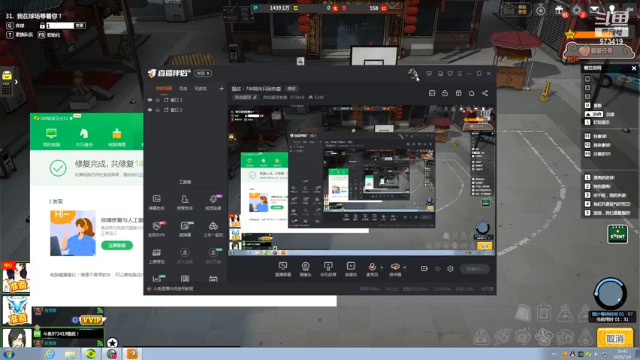
Task: Open the hamburger menu in title bar
Action: click(460, 74)
